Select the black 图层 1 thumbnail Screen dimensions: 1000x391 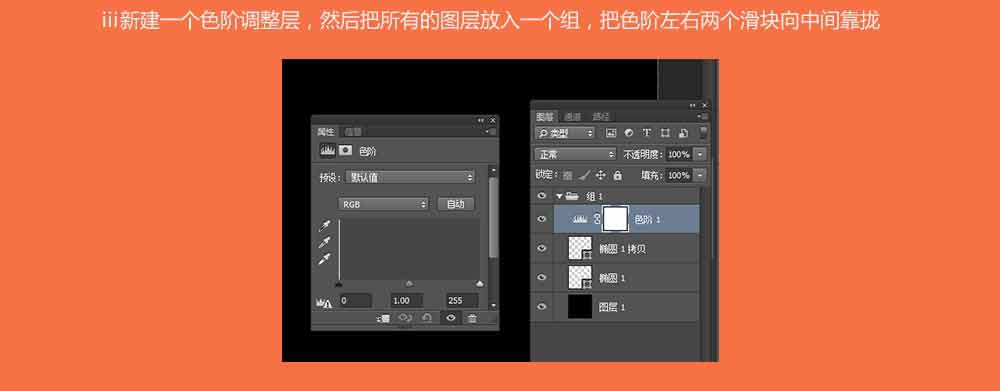[580, 307]
